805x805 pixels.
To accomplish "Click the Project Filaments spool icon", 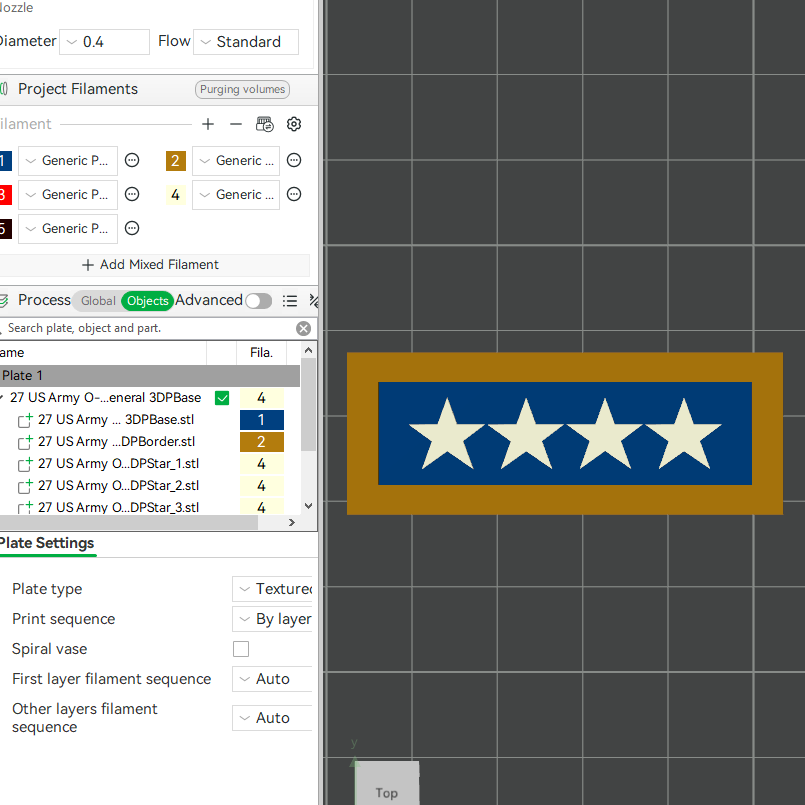I will [x=4, y=89].
